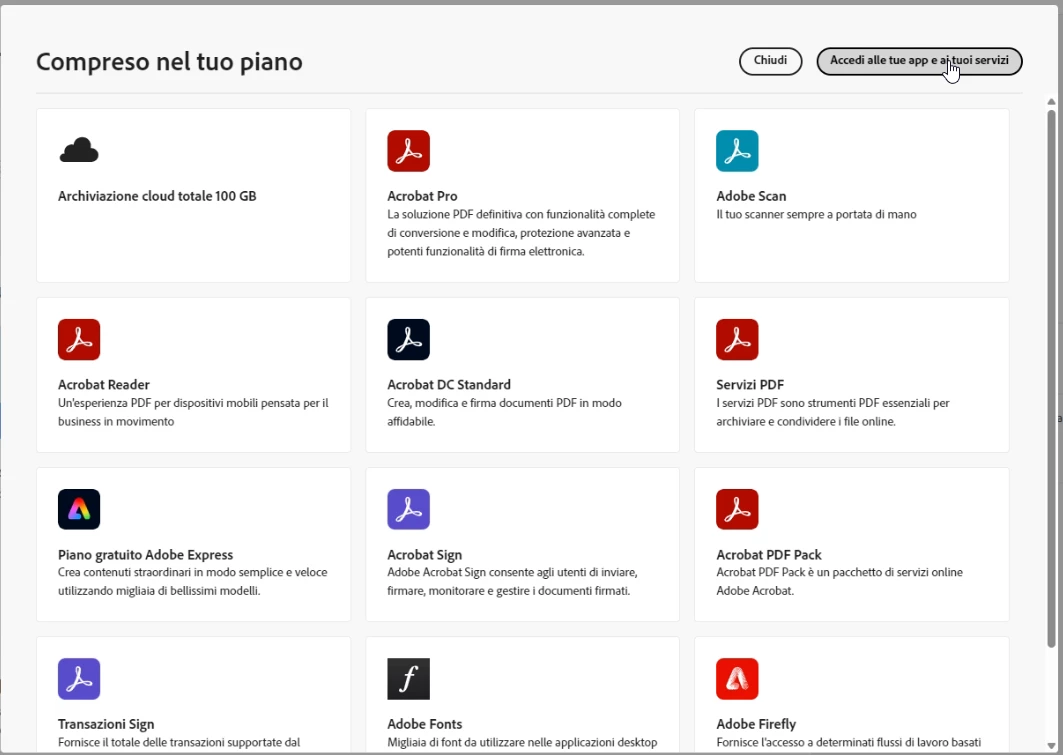Viewport: 1063px width, 755px height.
Task: Click the Acrobat Reader description text
Action: coord(193,412)
